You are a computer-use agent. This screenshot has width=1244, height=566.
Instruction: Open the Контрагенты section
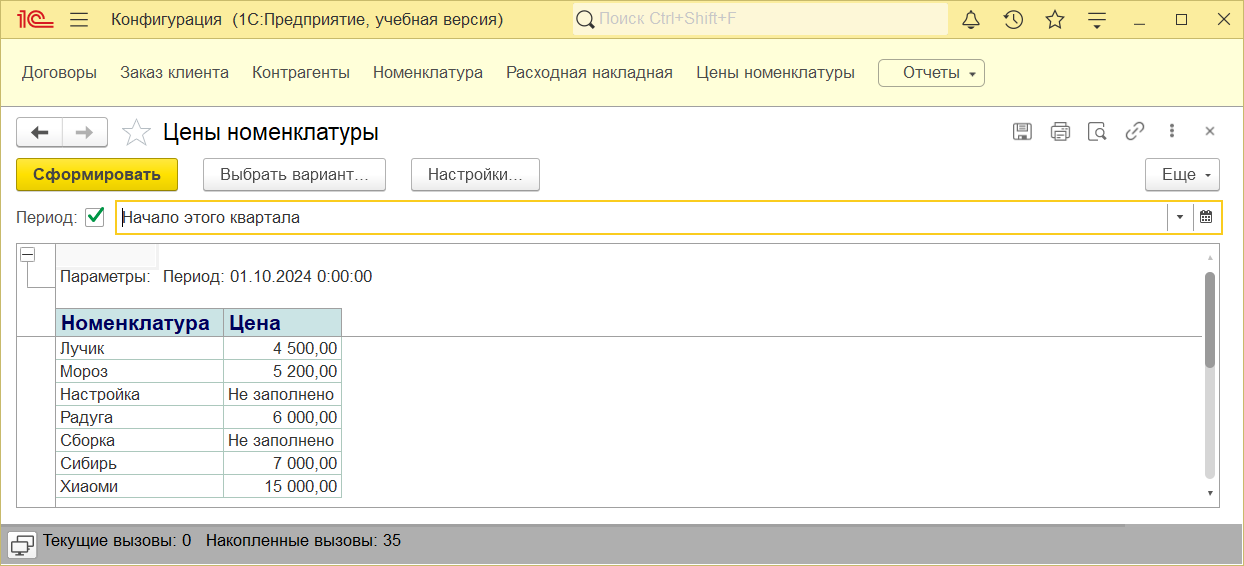[x=301, y=72]
